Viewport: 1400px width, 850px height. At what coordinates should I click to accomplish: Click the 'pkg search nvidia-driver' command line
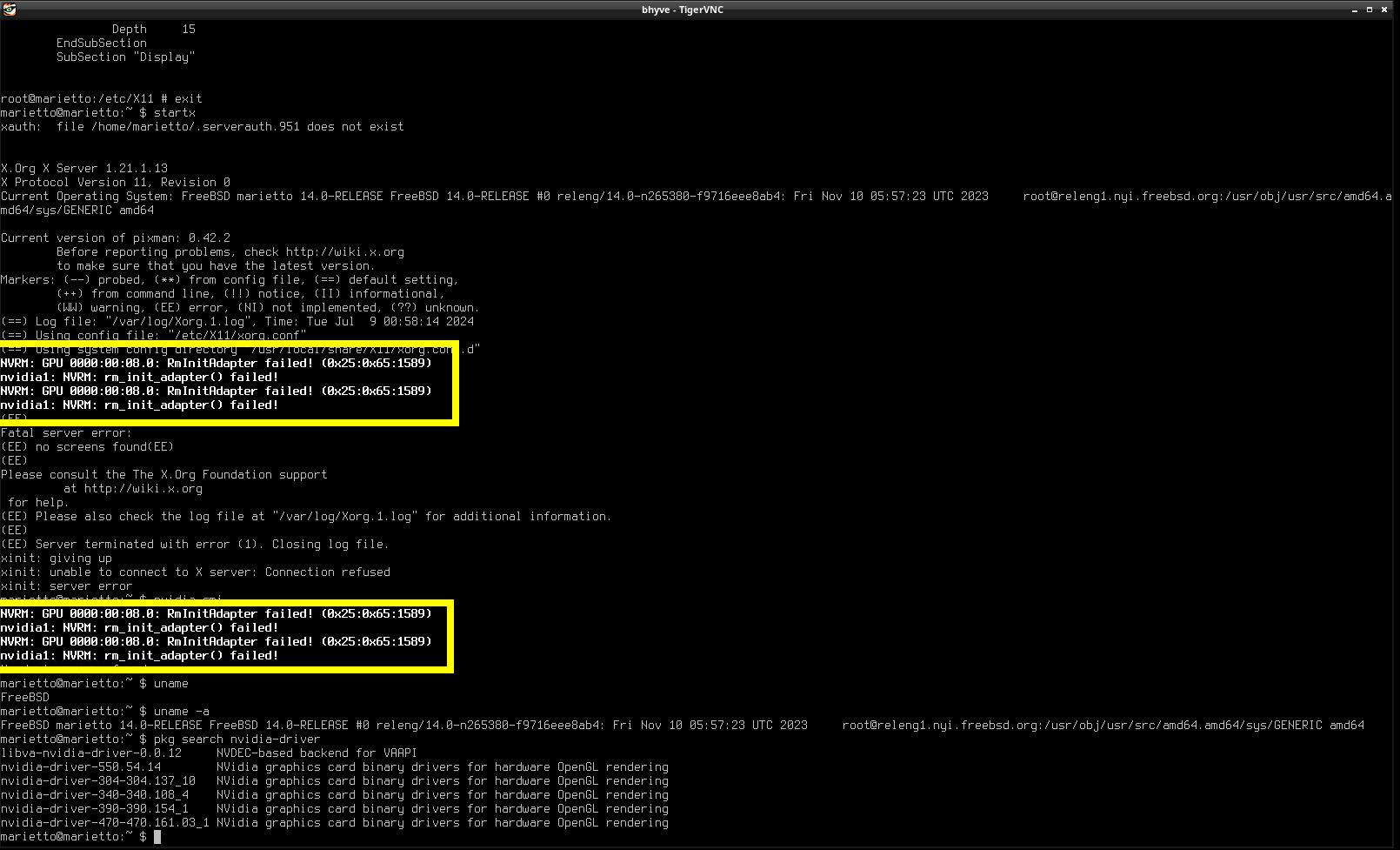click(161, 740)
